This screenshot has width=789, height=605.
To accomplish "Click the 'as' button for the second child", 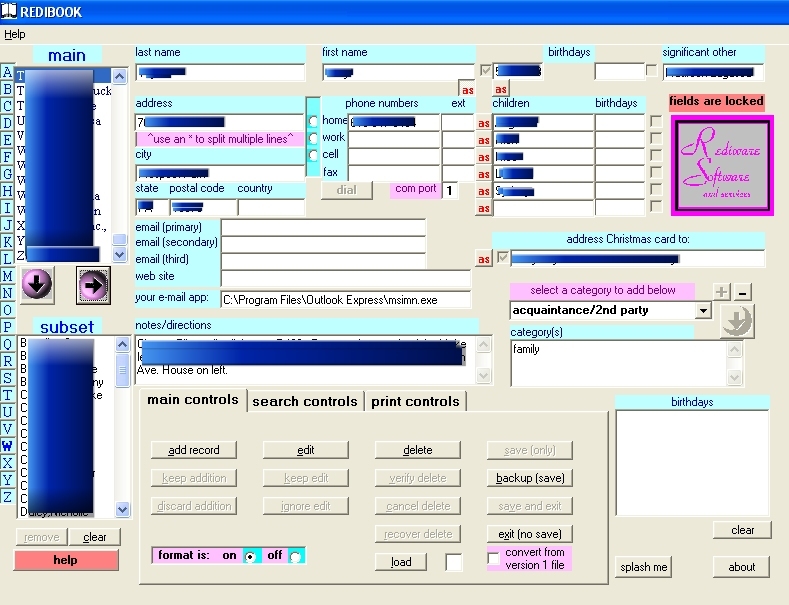I will point(484,140).
